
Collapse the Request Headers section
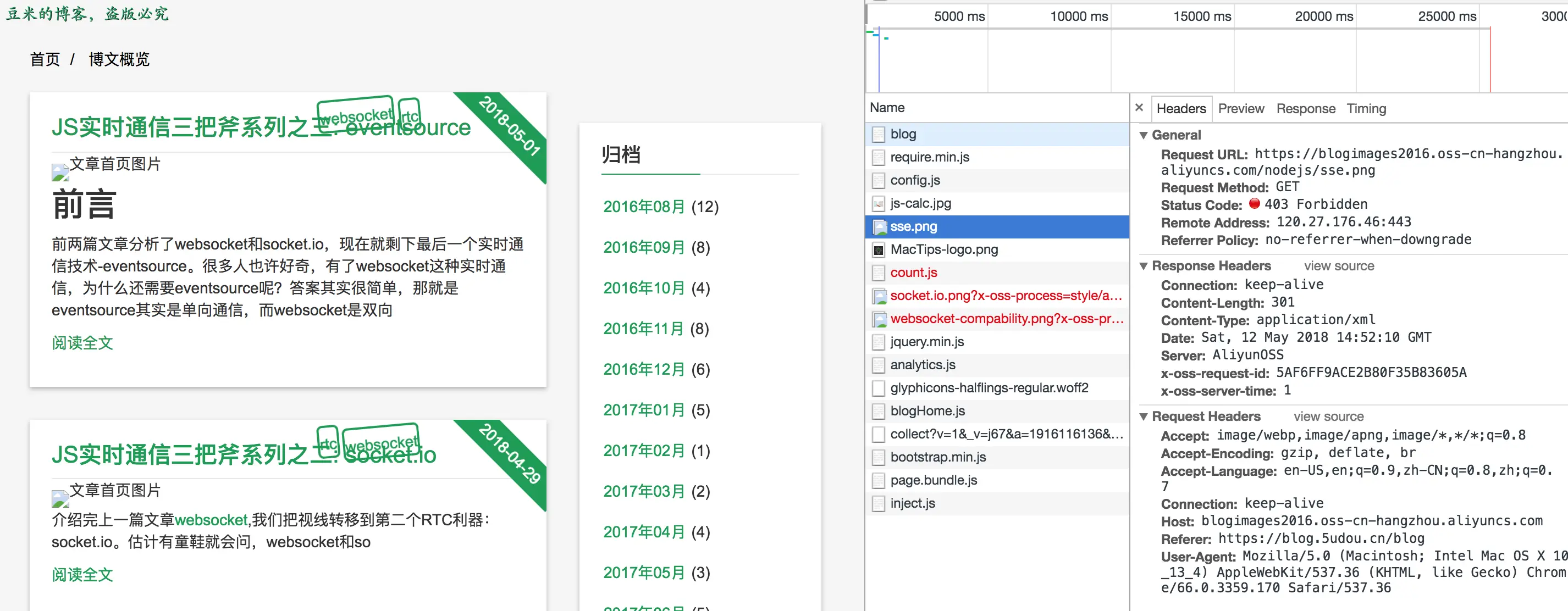point(1144,417)
